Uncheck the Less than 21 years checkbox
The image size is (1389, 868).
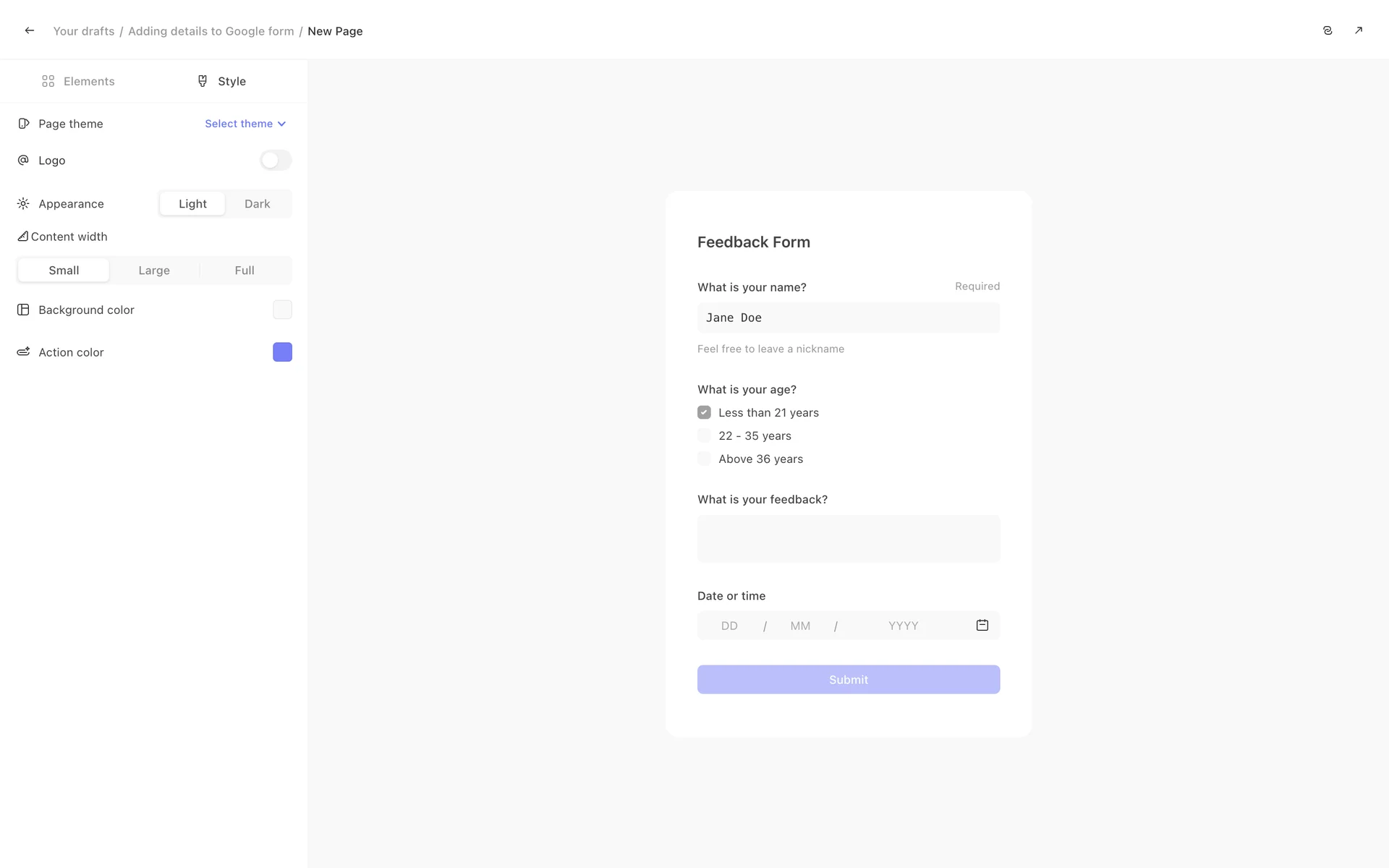(x=704, y=412)
